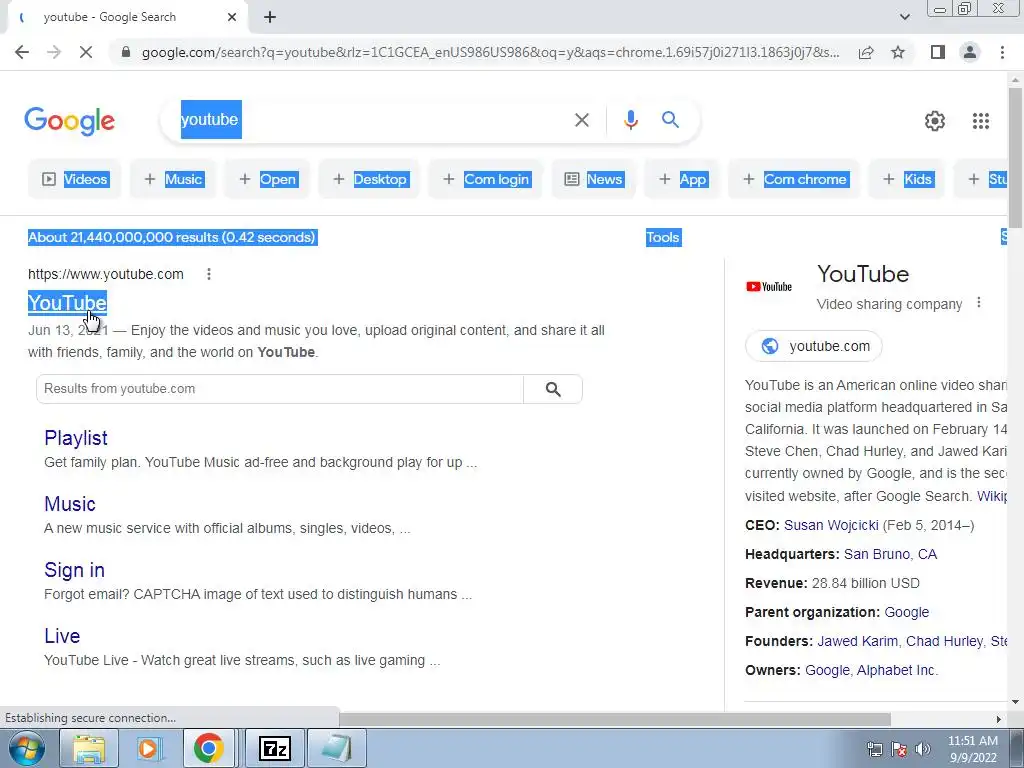Add the Music filter chip
The image size is (1024, 768).
(173, 179)
